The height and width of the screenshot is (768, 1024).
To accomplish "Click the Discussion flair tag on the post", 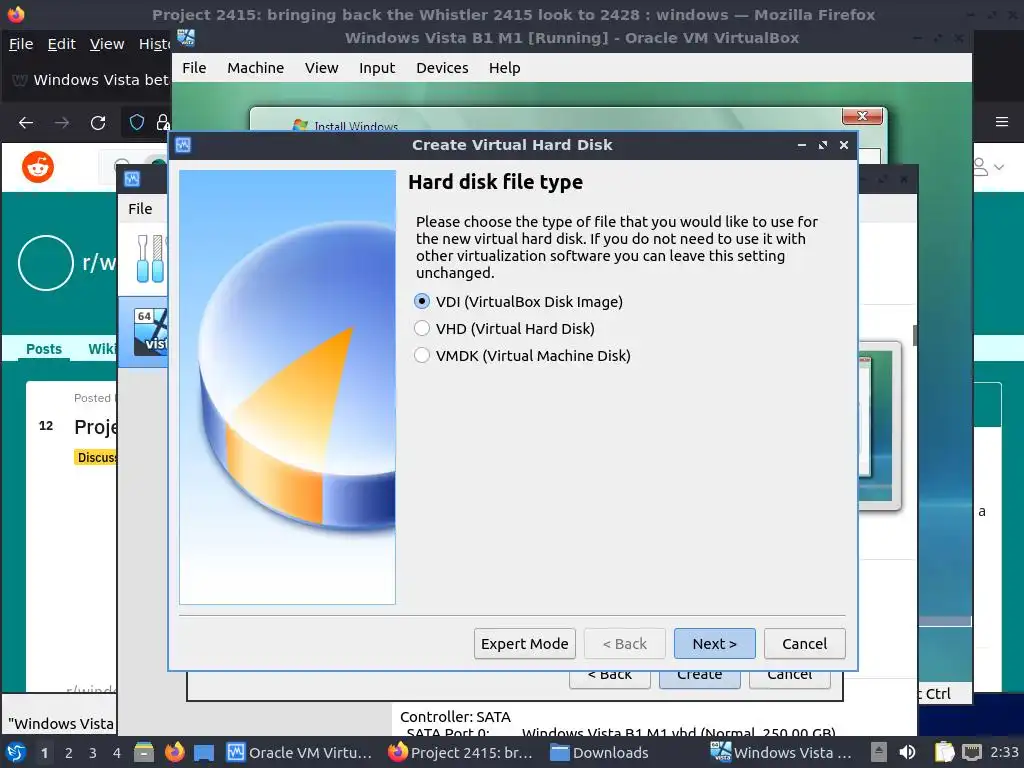I will point(96,457).
